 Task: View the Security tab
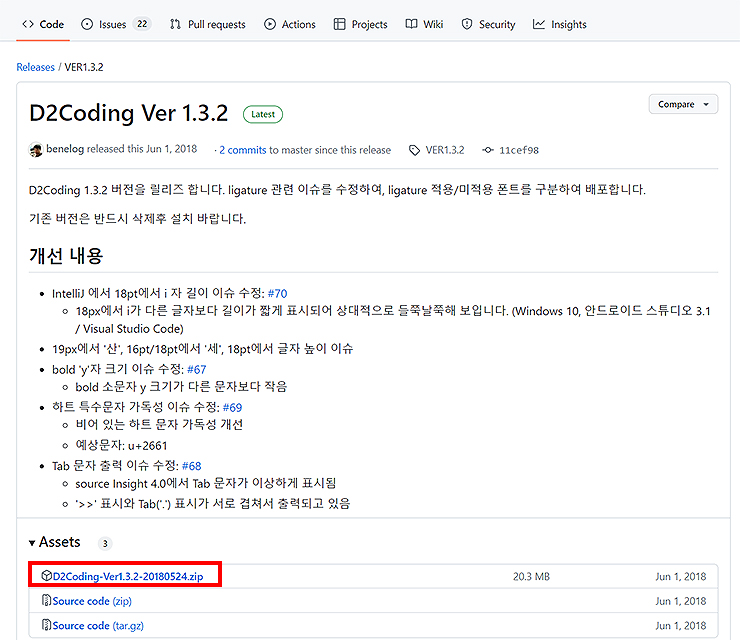pos(488,24)
